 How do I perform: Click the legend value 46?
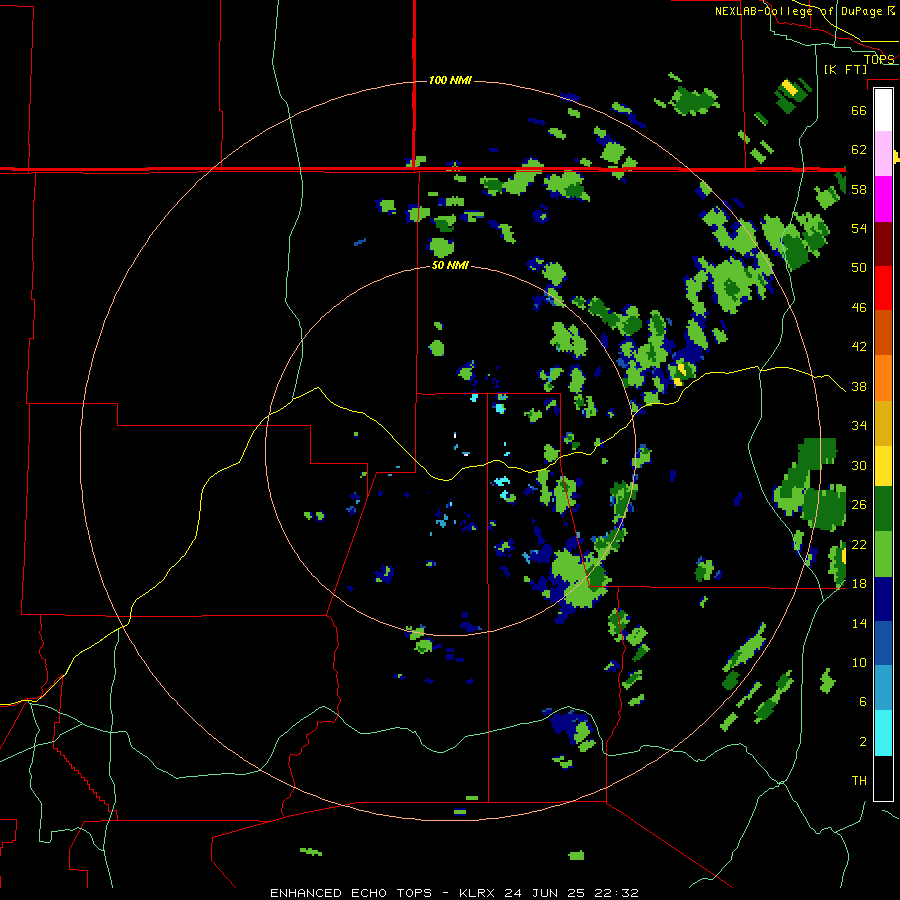pos(859,308)
